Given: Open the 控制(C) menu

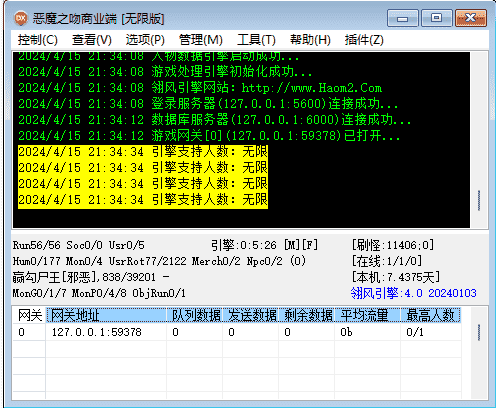Looking at the screenshot, I should [38, 40].
